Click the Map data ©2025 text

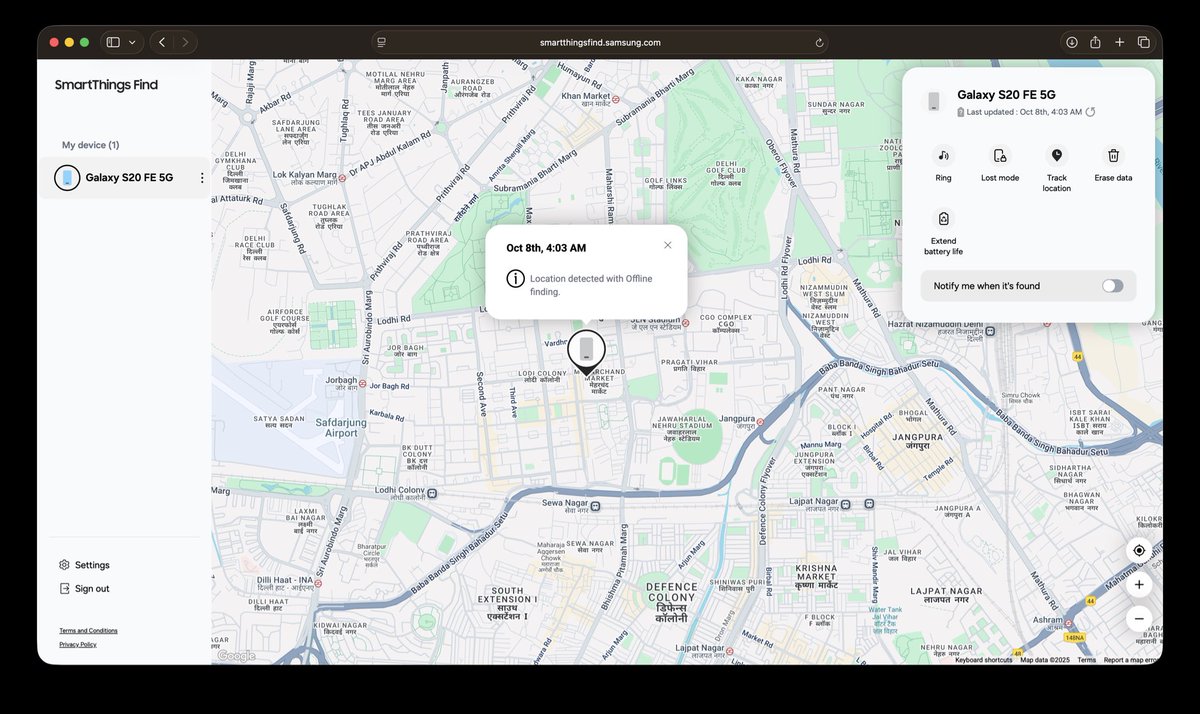[x=1045, y=660]
